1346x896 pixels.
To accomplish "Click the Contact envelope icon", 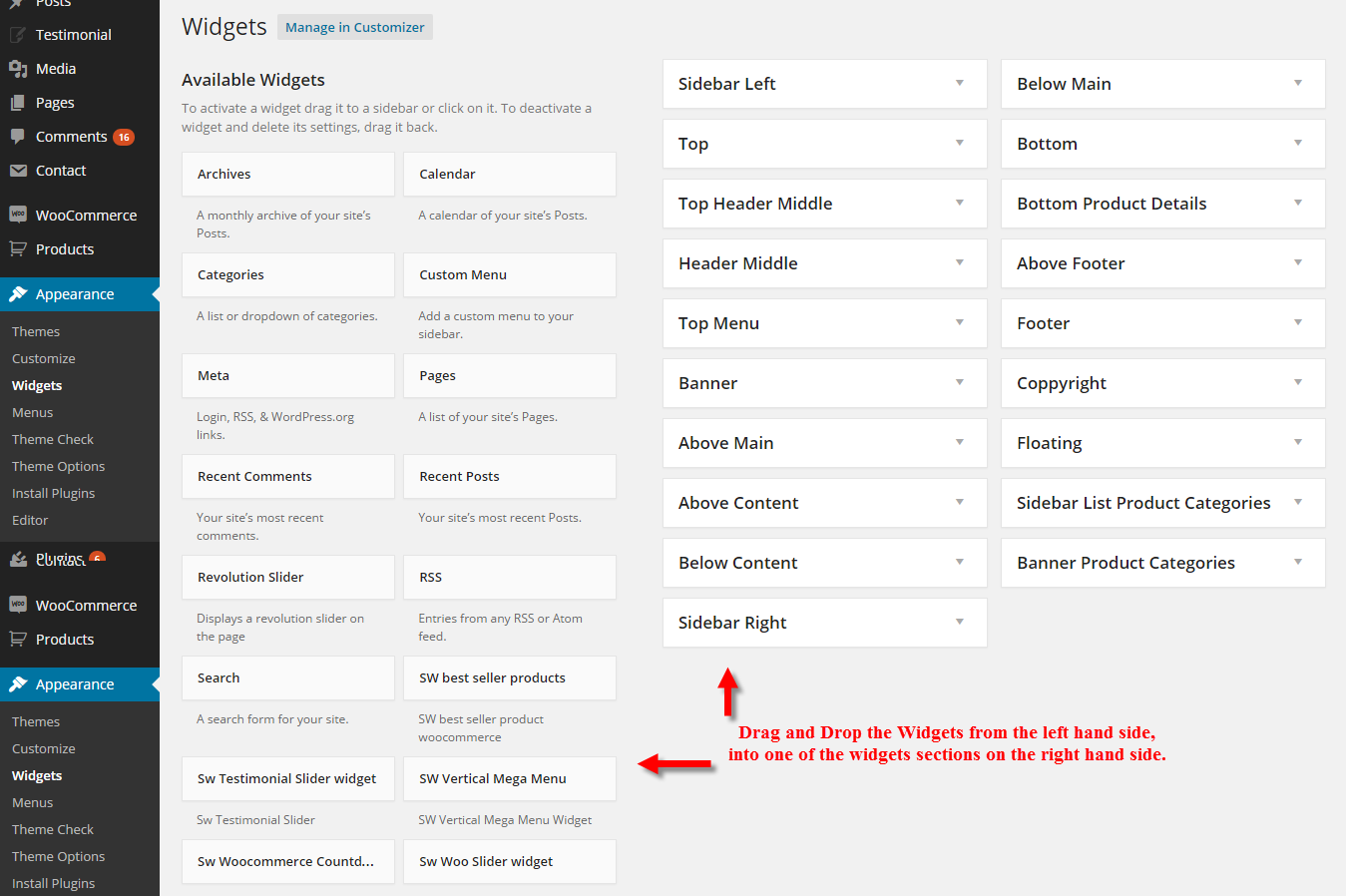I will (17, 171).
